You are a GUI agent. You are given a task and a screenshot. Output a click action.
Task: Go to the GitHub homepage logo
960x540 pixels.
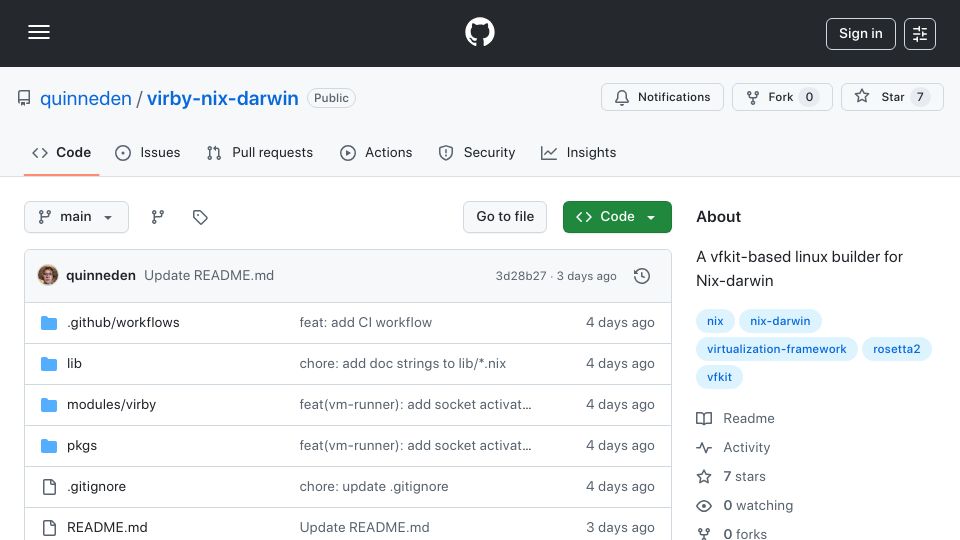(x=479, y=32)
